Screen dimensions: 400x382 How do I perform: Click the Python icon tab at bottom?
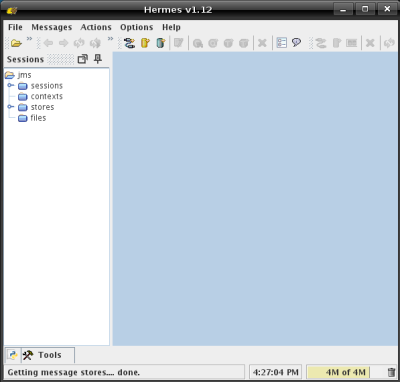[13, 355]
